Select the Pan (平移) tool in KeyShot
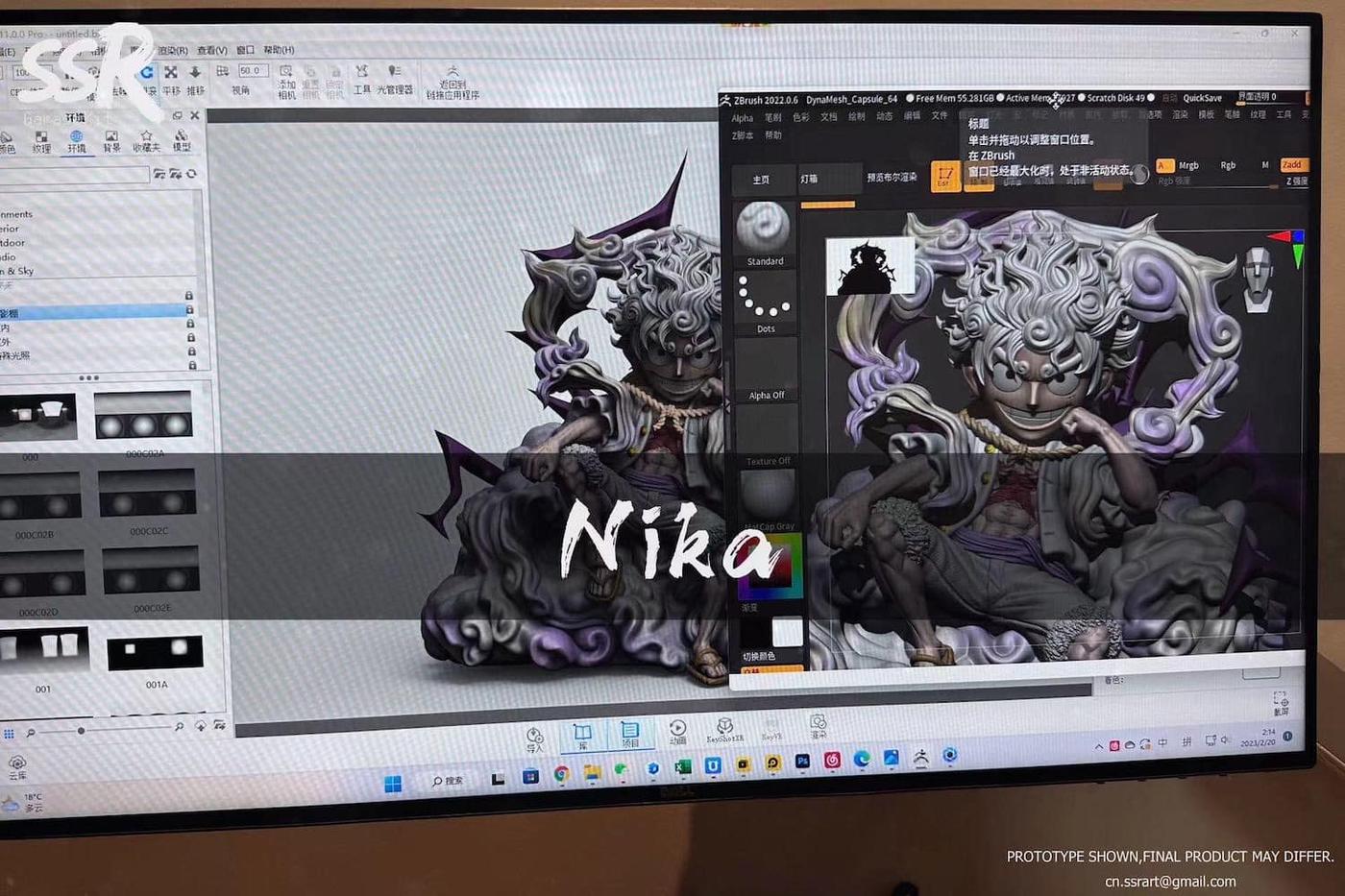This screenshot has width=1345, height=896. coord(171,80)
